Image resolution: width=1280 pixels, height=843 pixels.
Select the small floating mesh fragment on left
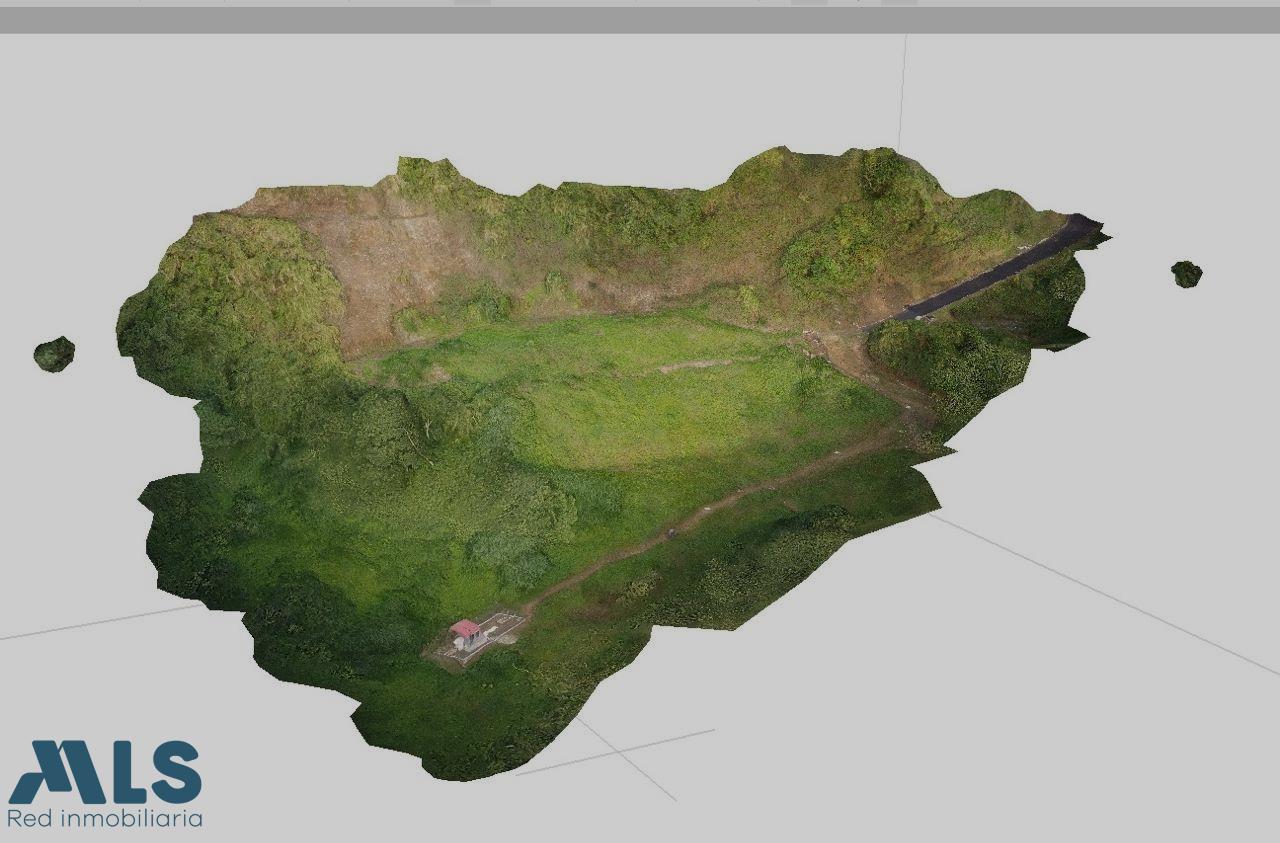tap(54, 354)
